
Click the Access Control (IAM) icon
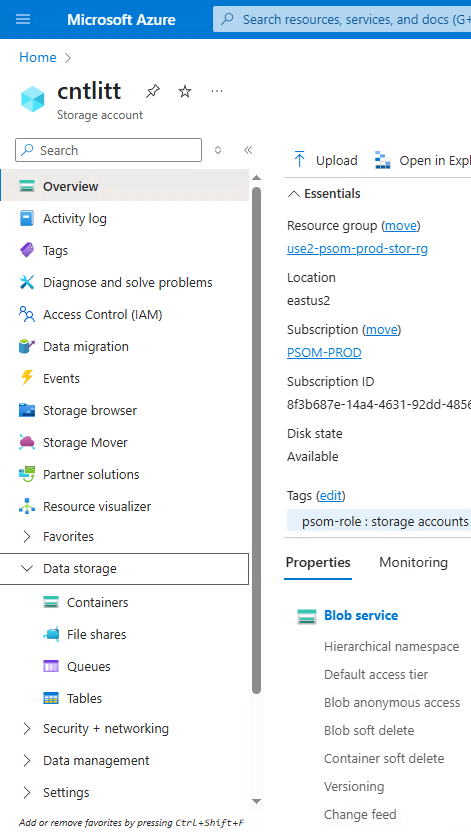coord(27,314)
